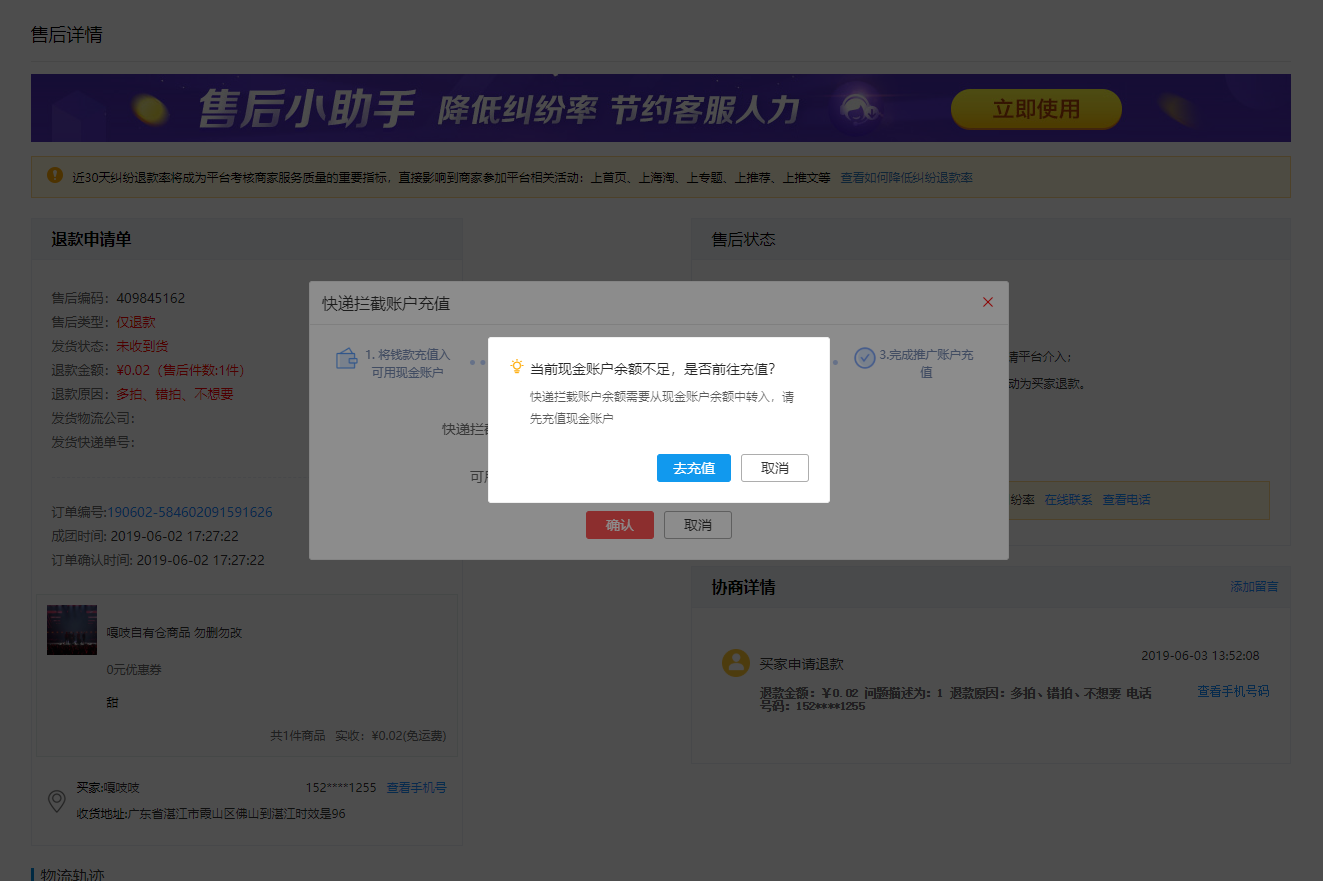This screenshot has height=881, width=1323.
Task: Click the 在线联系 link
Action: 1069,499
